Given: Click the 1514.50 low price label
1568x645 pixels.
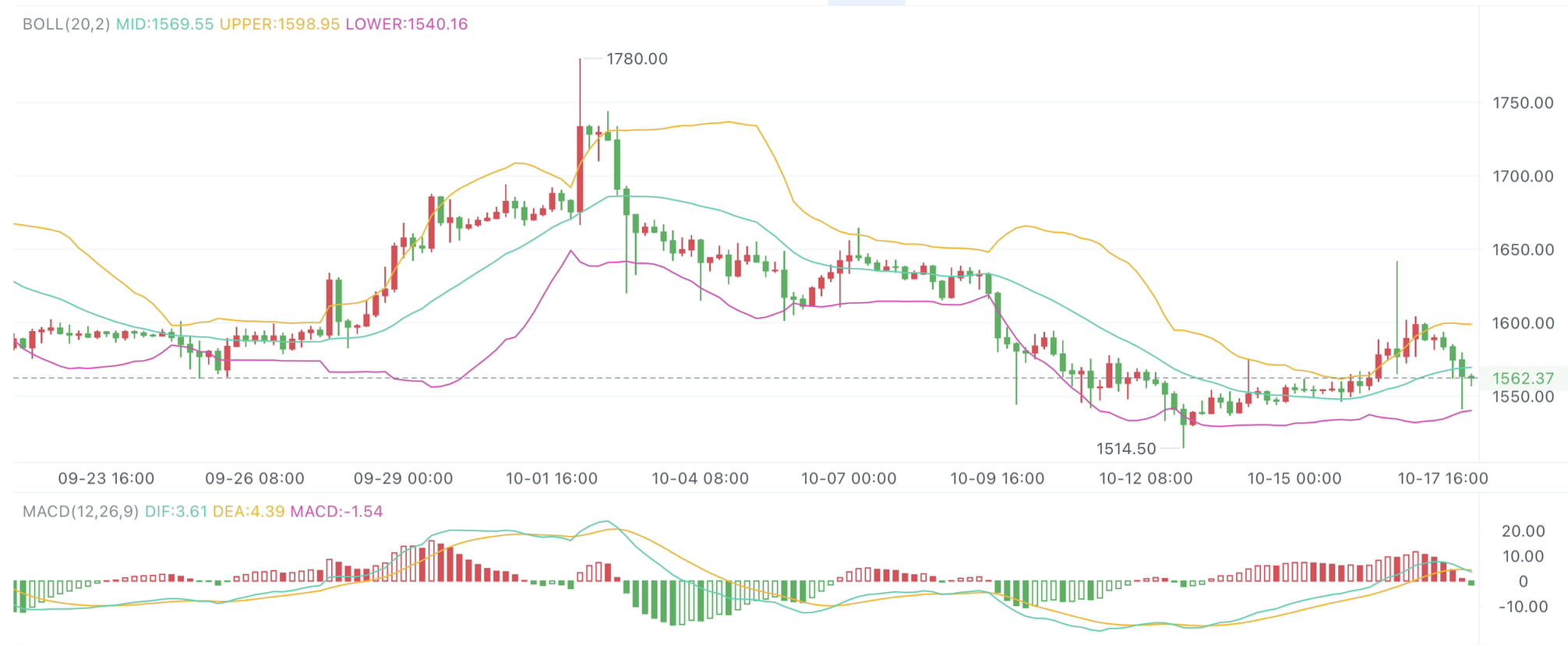Looking at the screenshot, I should pyautogui.click(x=1126, y=449).
